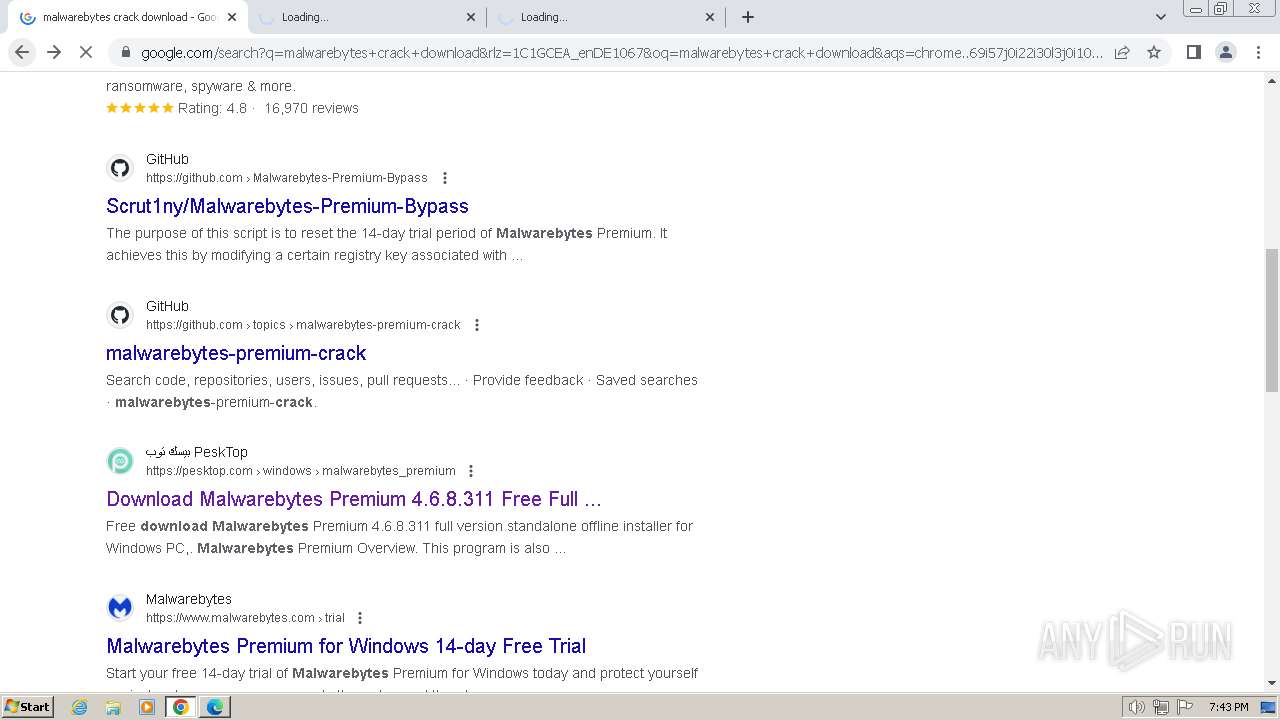
Task: Open Microsoft Edge from taskbar
Action: coord(214,707)
